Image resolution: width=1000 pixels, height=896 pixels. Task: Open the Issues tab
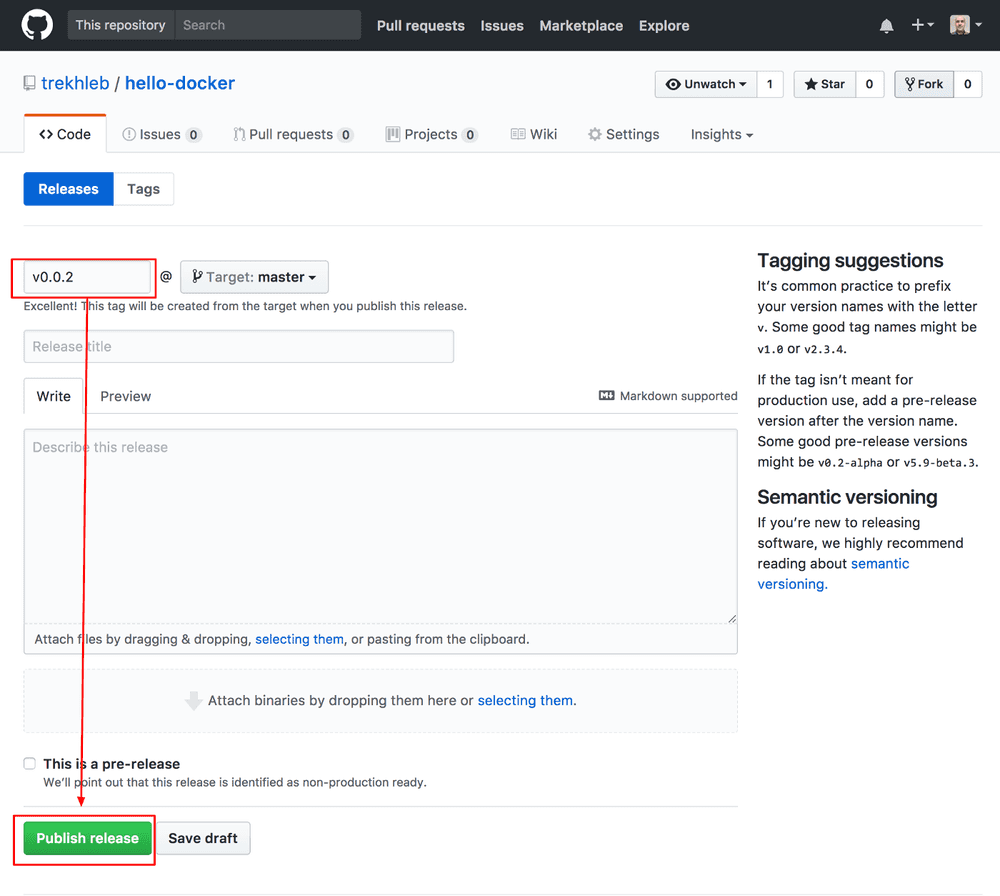click(x=162, y=135)
